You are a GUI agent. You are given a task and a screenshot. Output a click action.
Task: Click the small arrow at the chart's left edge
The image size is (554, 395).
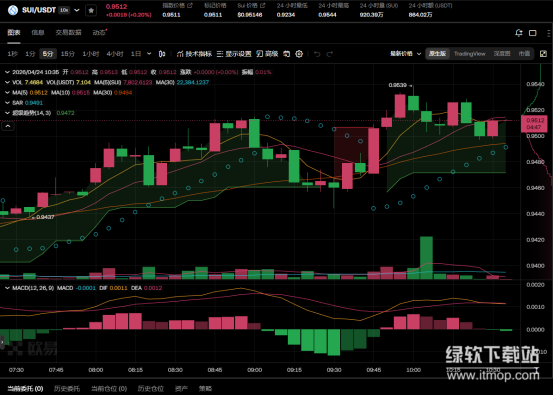(2, 342)
